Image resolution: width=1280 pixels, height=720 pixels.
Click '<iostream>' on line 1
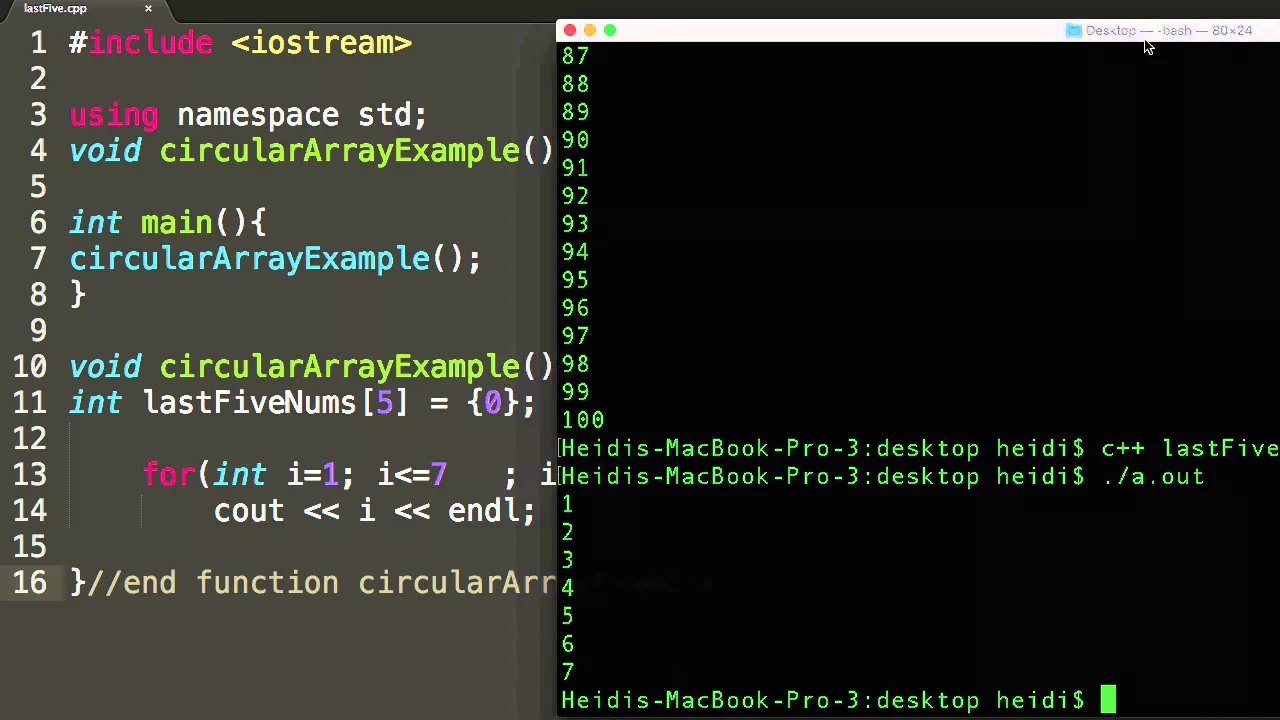[321, 43]
